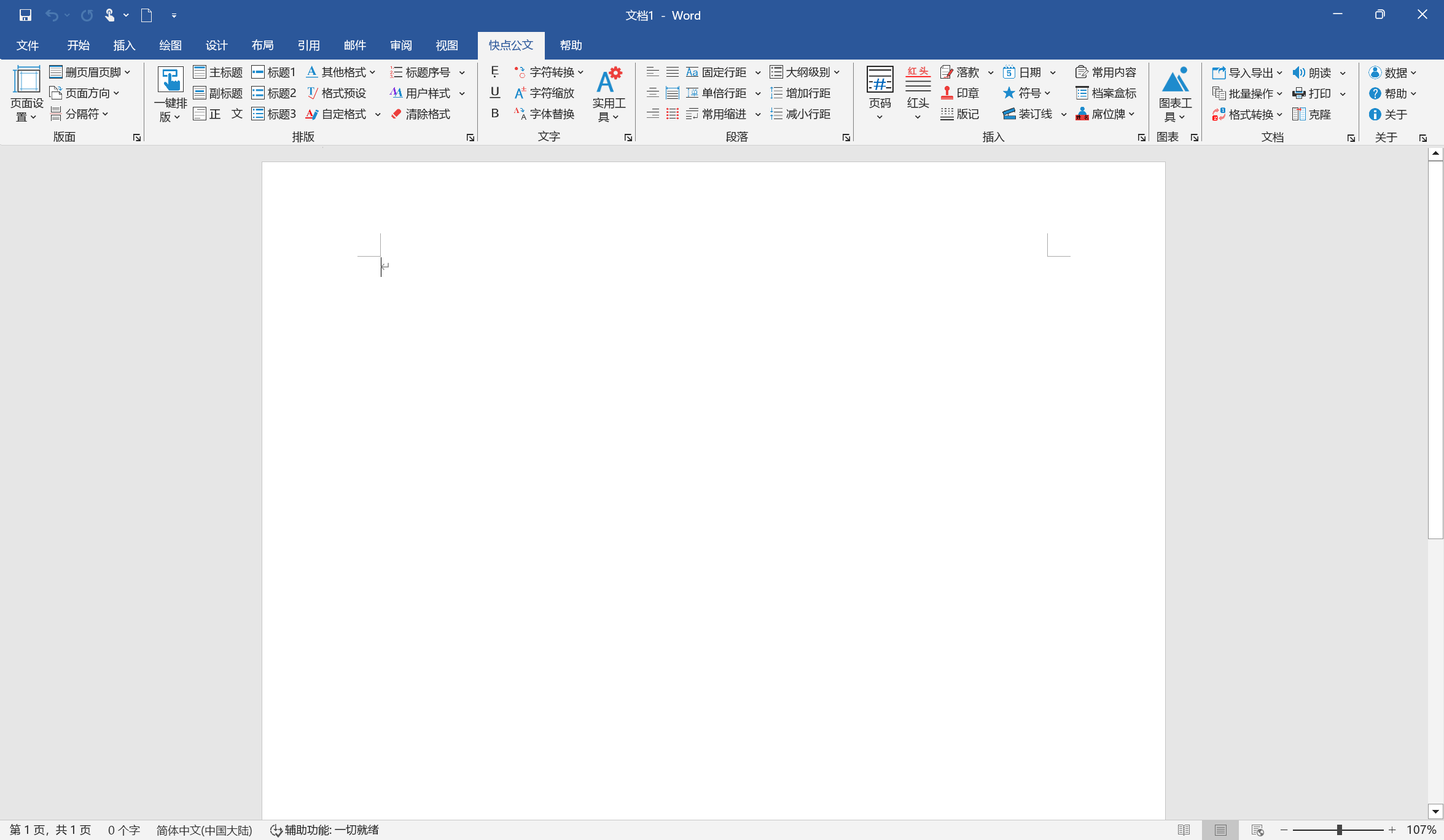Expand 固定行距 dropdown arrow

click(758, 72)
